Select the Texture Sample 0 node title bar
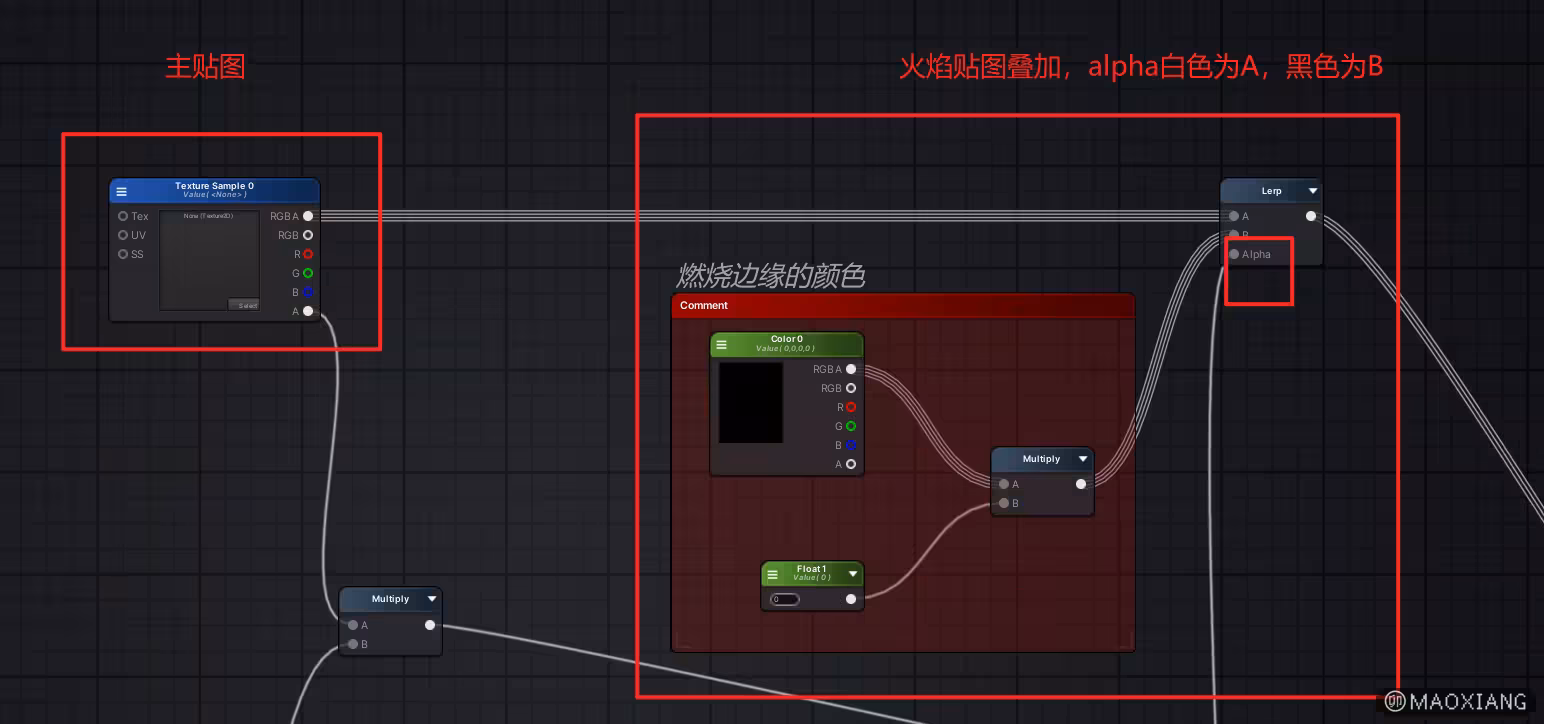The height and width of the screenshot is (724, 1544). 214,190
